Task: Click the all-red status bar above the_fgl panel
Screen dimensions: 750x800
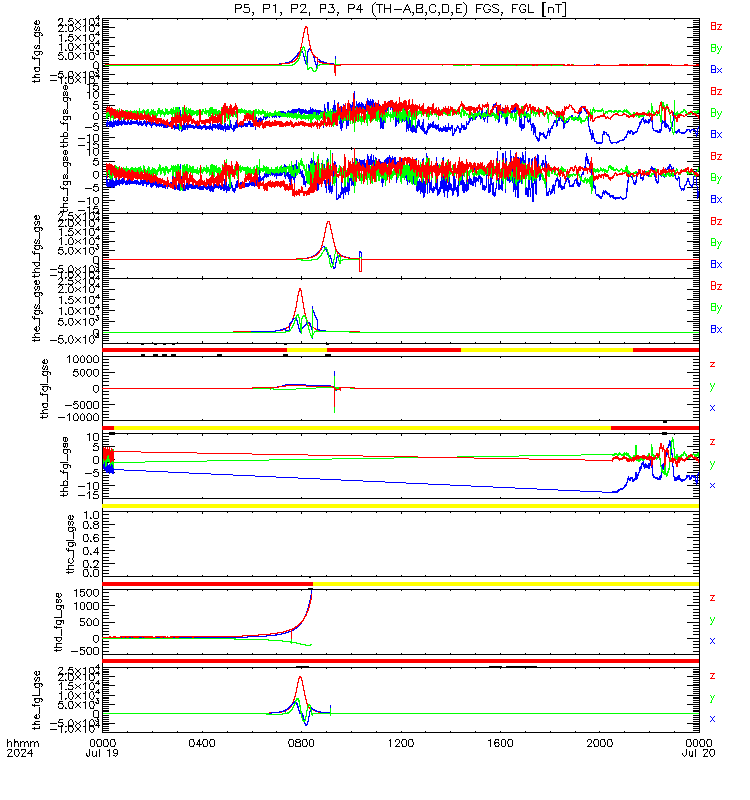Action: [401, 661]
